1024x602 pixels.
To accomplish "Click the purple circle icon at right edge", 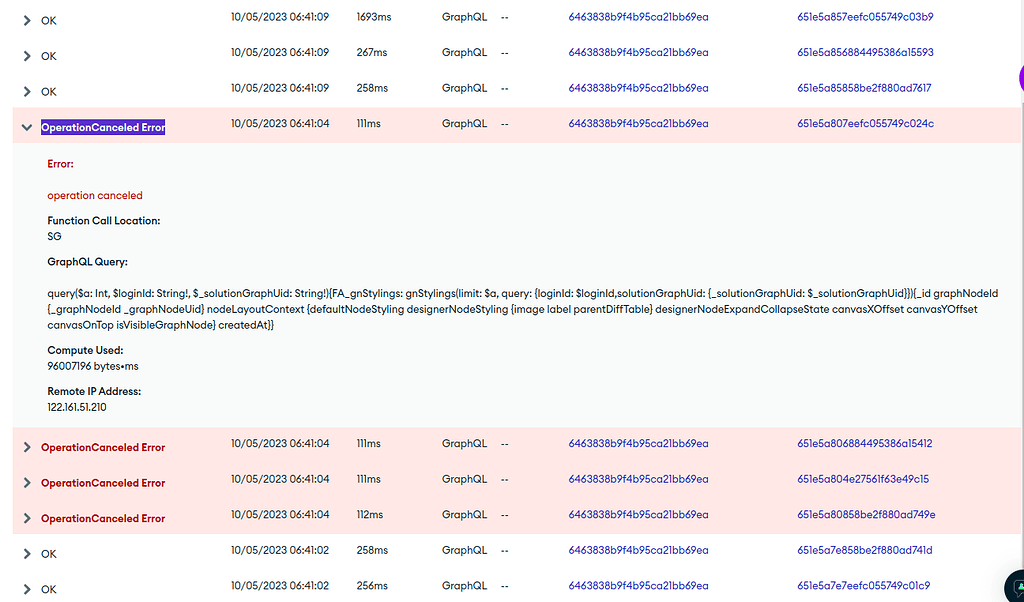I will pyautogui.click(x=1019, y=78).
